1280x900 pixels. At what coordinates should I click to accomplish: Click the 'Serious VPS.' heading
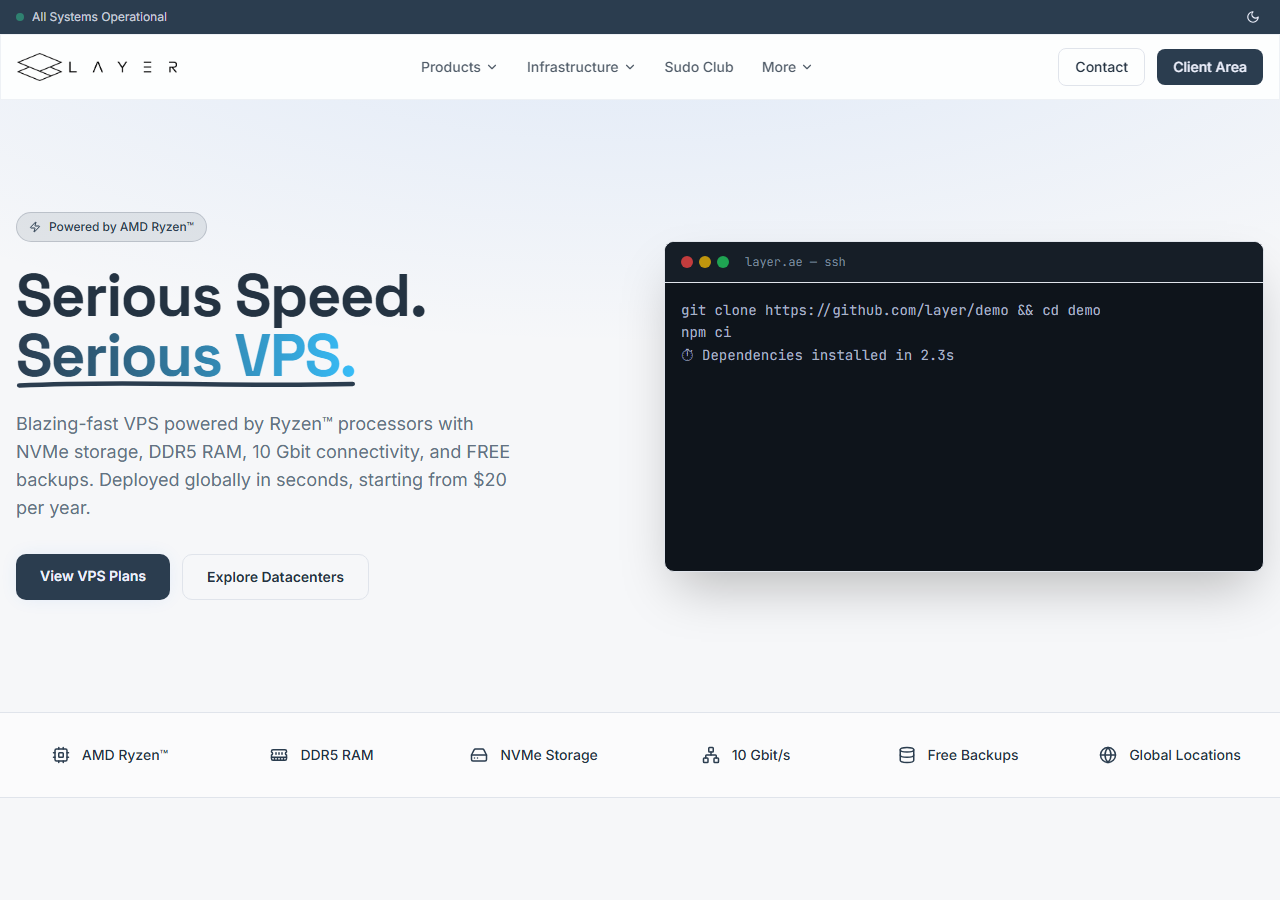(x=186, y=356)
